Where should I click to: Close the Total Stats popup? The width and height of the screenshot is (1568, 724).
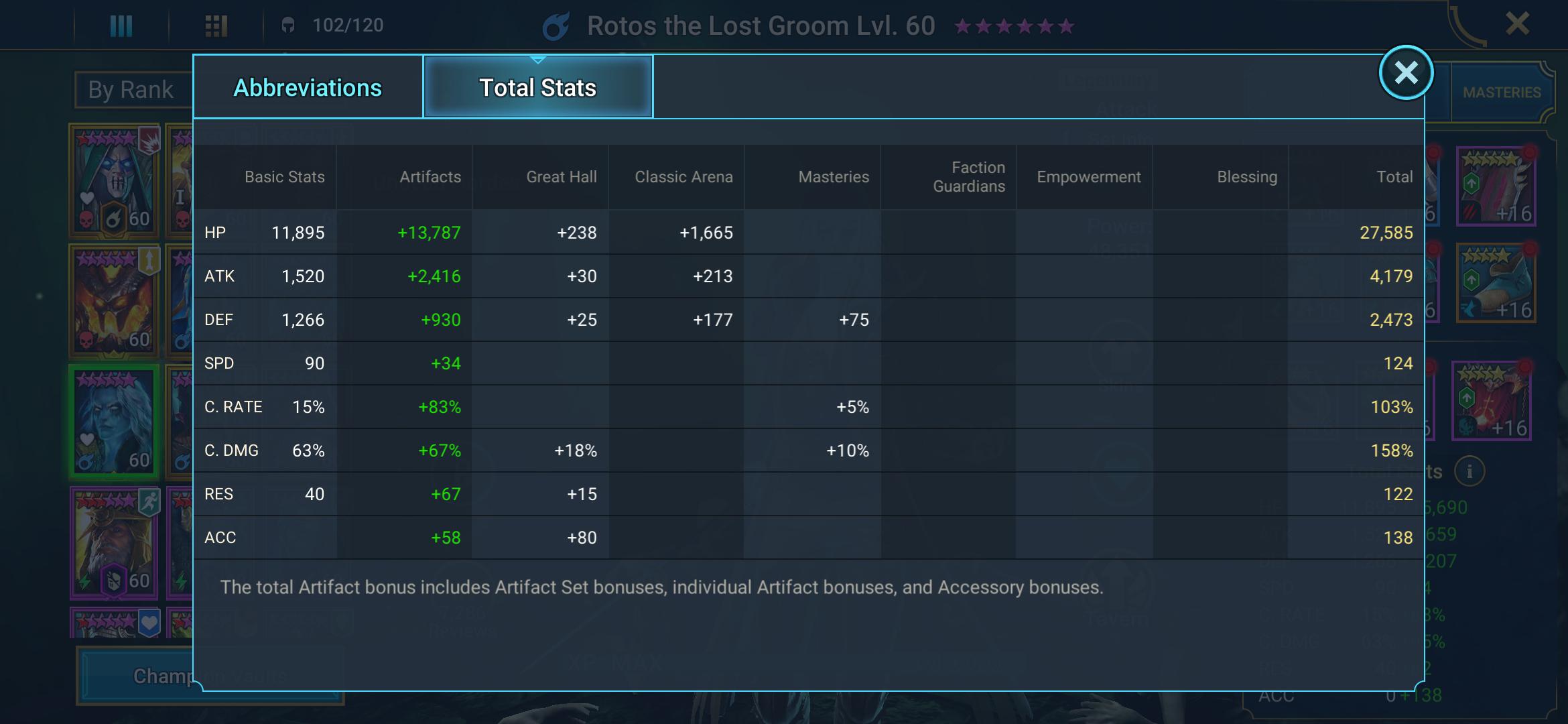(1405, 74)
